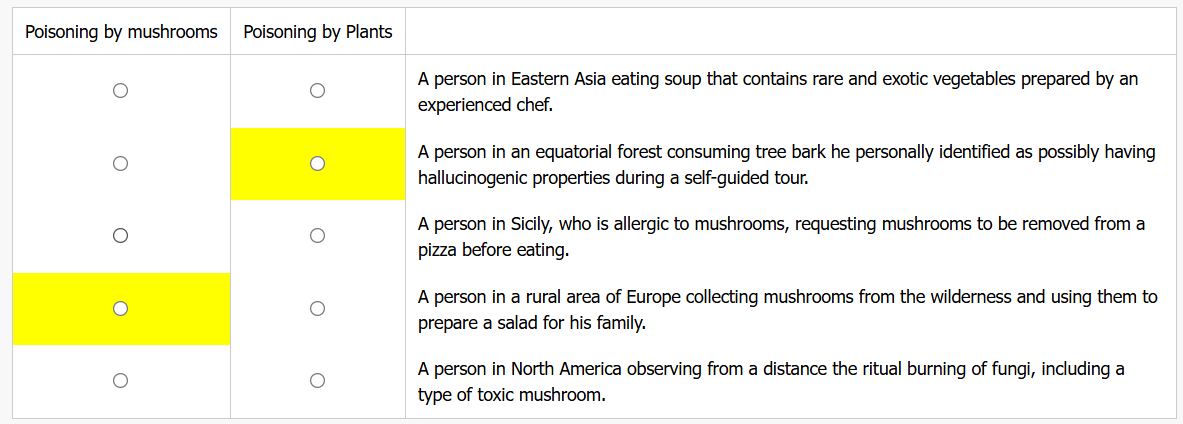Select mushrooms radio for North America fungi burning

pos(120,381)
